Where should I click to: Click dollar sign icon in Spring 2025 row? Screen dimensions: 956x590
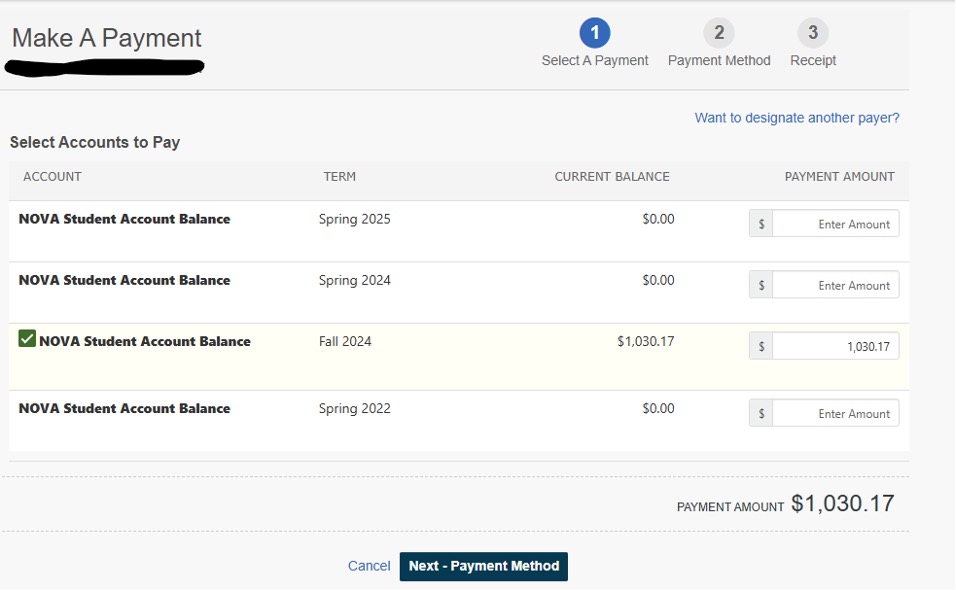(761, 224)
